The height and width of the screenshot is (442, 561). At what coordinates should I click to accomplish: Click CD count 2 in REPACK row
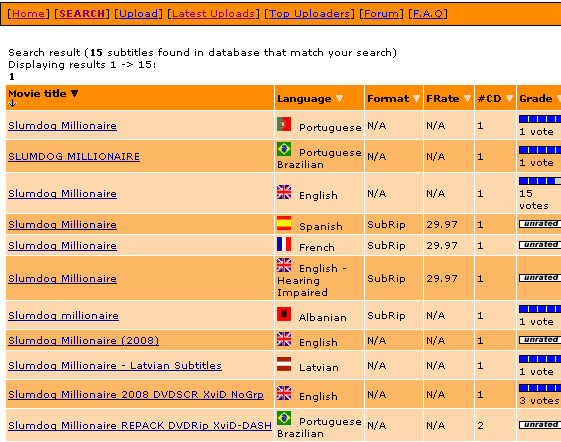[x=480, y=426]
